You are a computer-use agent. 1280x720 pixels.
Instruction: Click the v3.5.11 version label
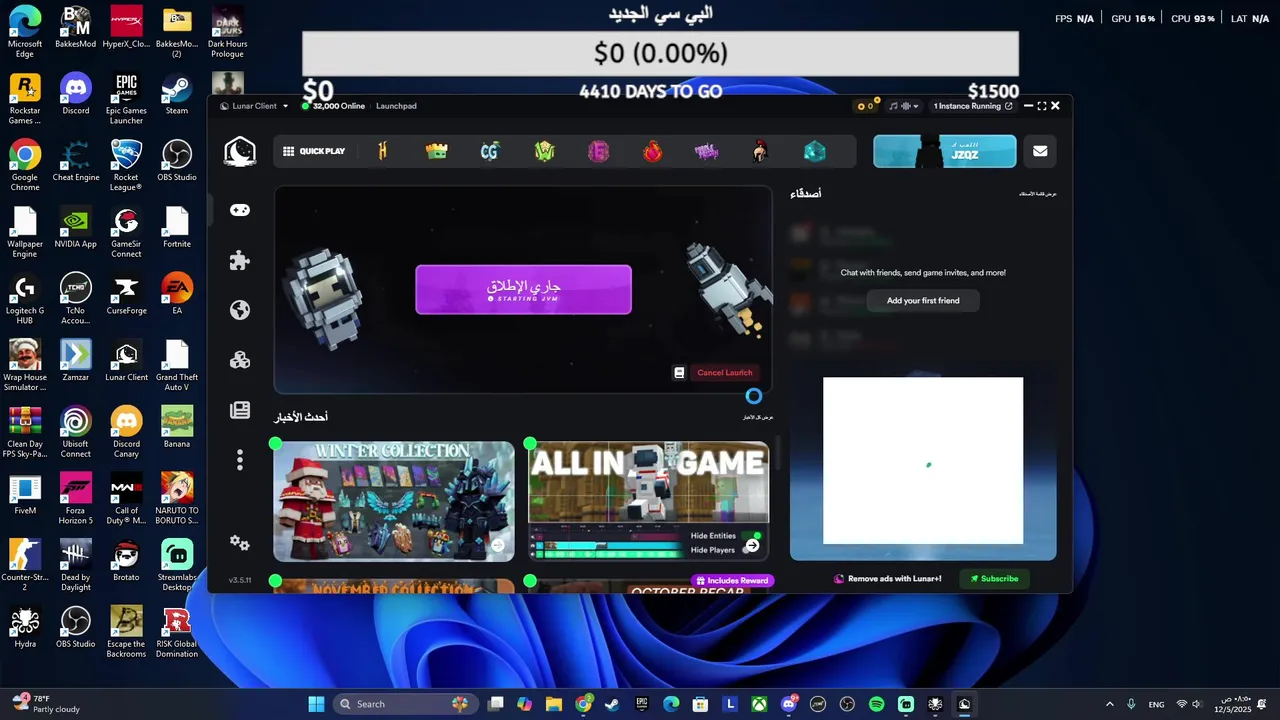(x=240, y=580)
